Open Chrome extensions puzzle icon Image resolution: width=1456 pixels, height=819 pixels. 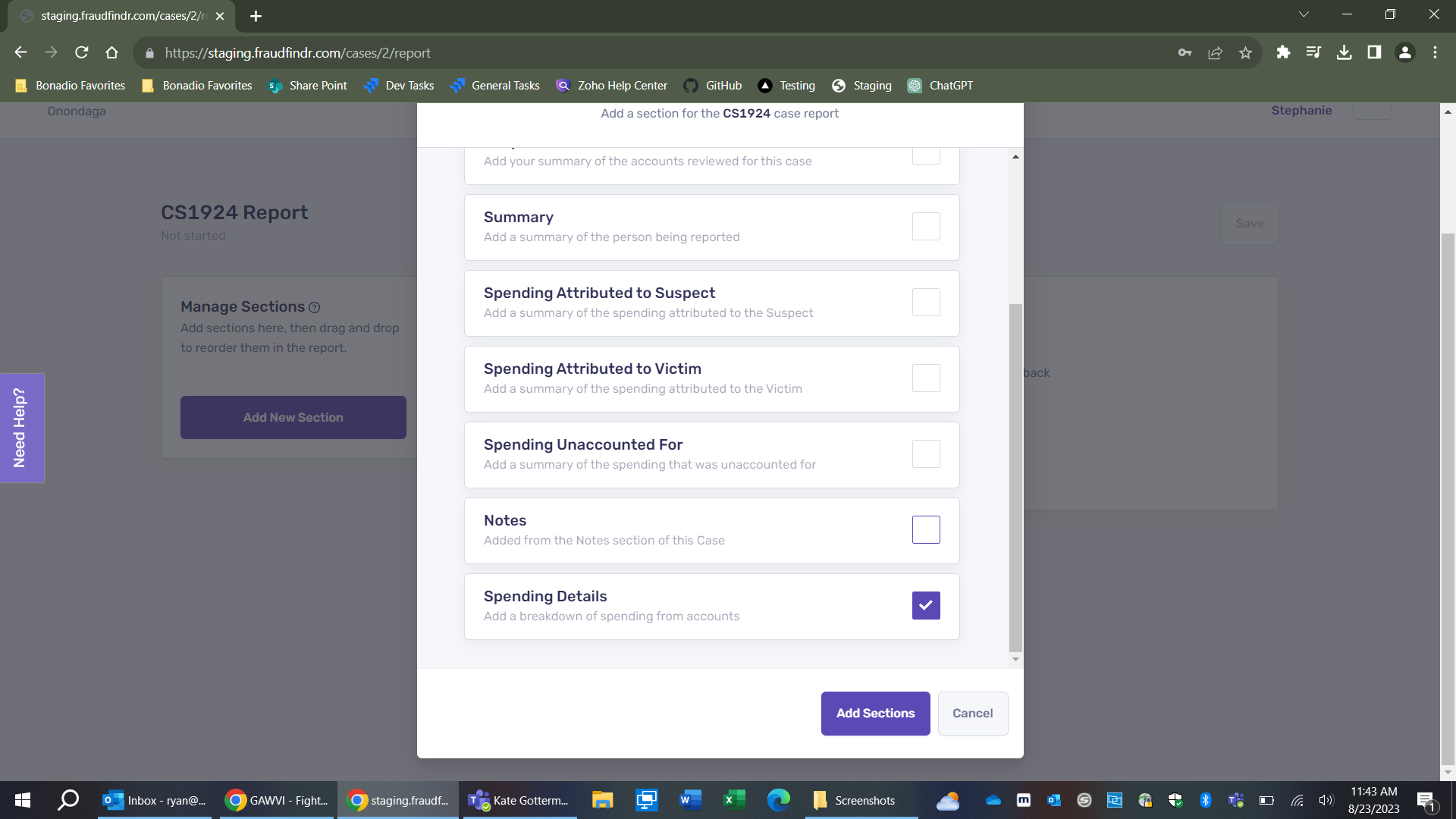[1283, 52]
